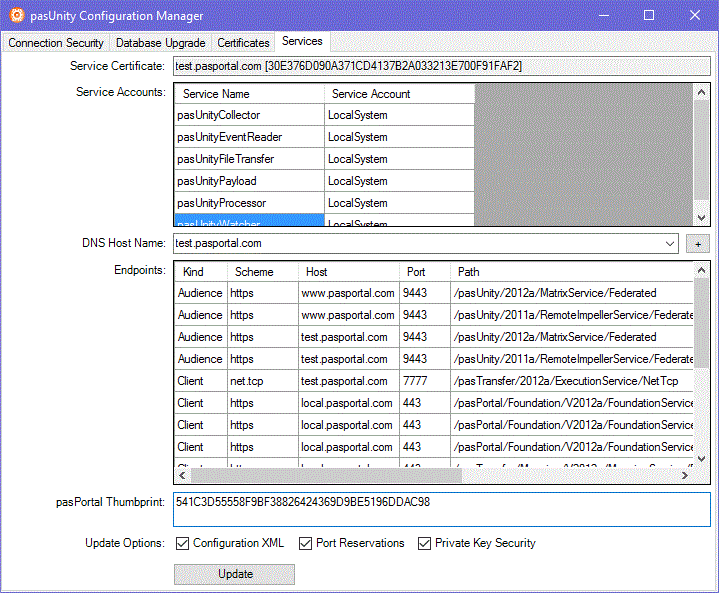The height and width of the screenshot is (593, 719).
Task: Click the 7777 port cell
Action: (x=425, y=381)
